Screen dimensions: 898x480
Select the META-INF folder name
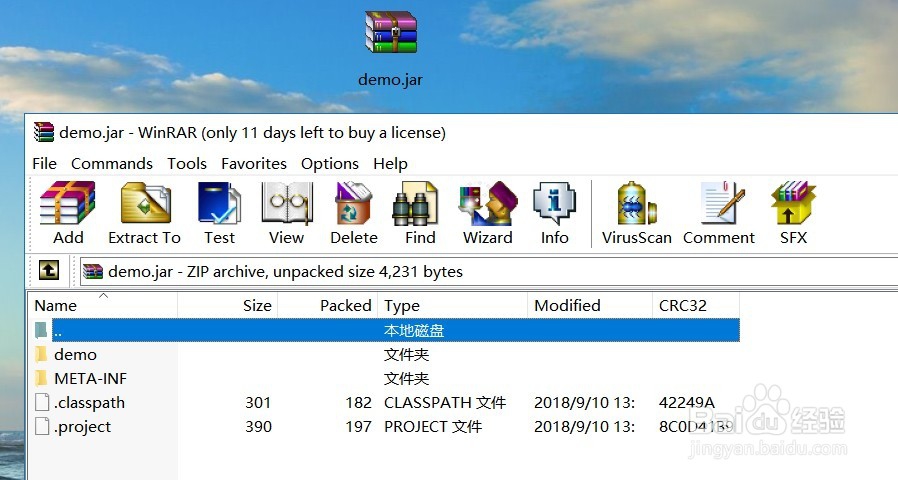(90, 379)
